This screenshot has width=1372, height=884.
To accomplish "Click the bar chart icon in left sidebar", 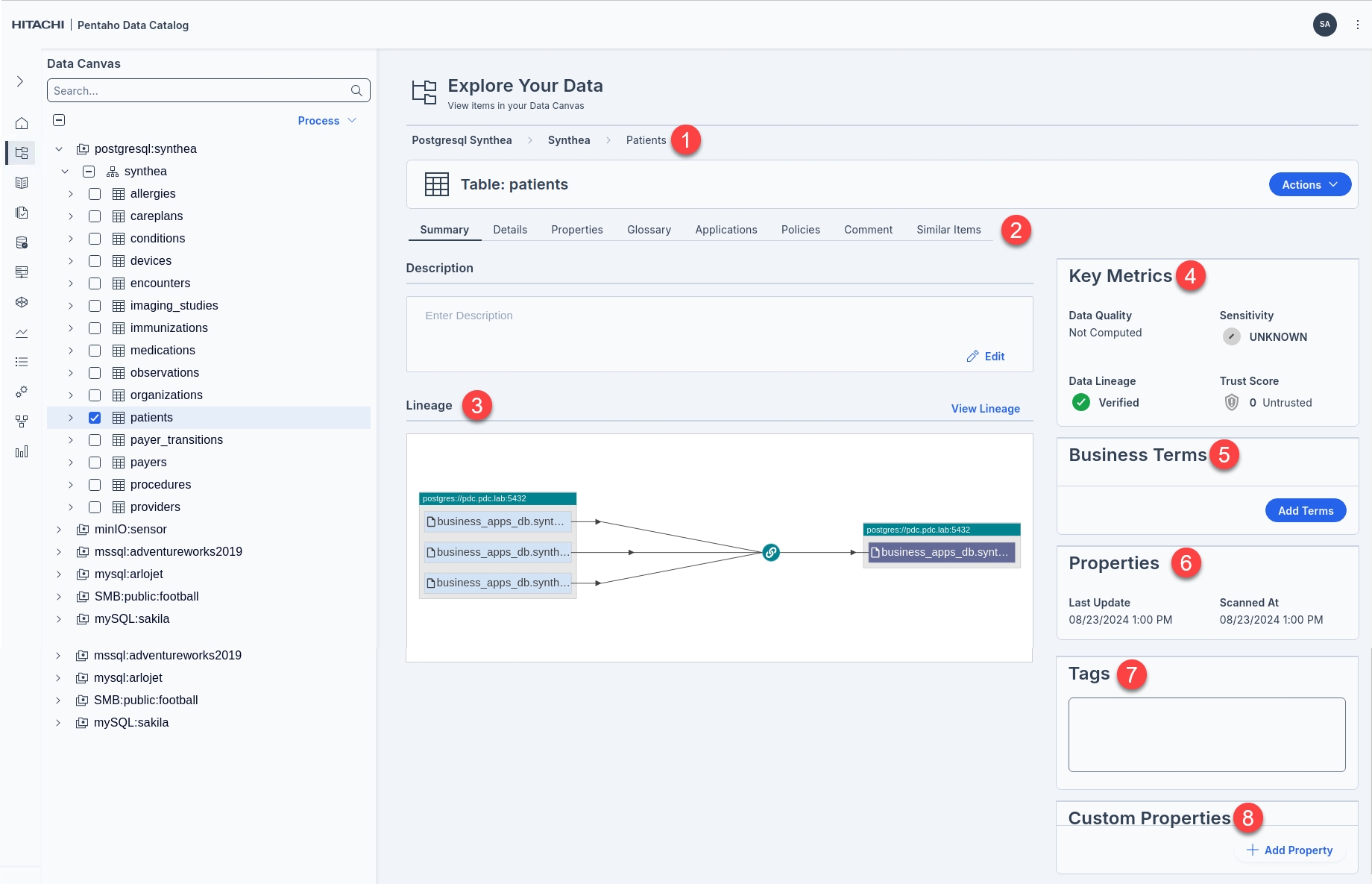I will [x=22, y=451].
